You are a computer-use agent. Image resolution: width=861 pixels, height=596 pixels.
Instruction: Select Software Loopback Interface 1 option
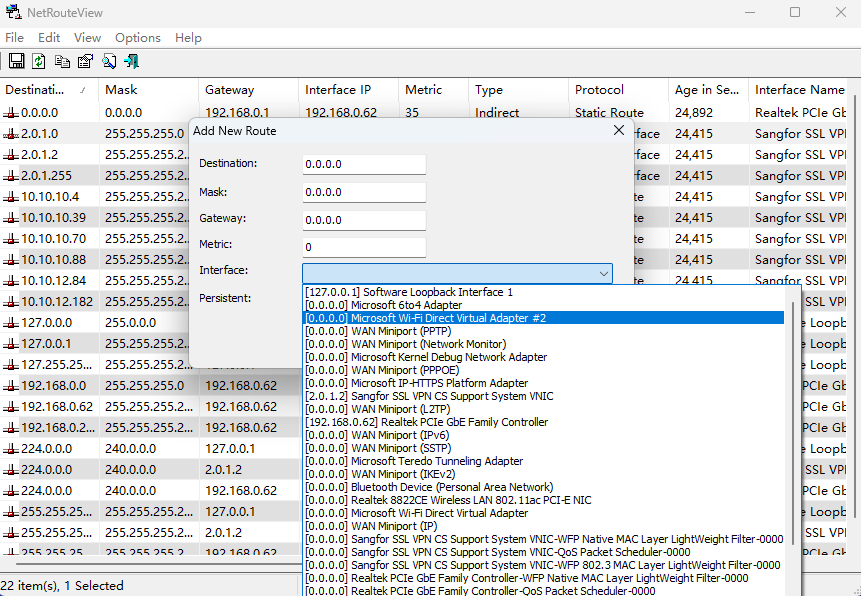tap(408, 292)
